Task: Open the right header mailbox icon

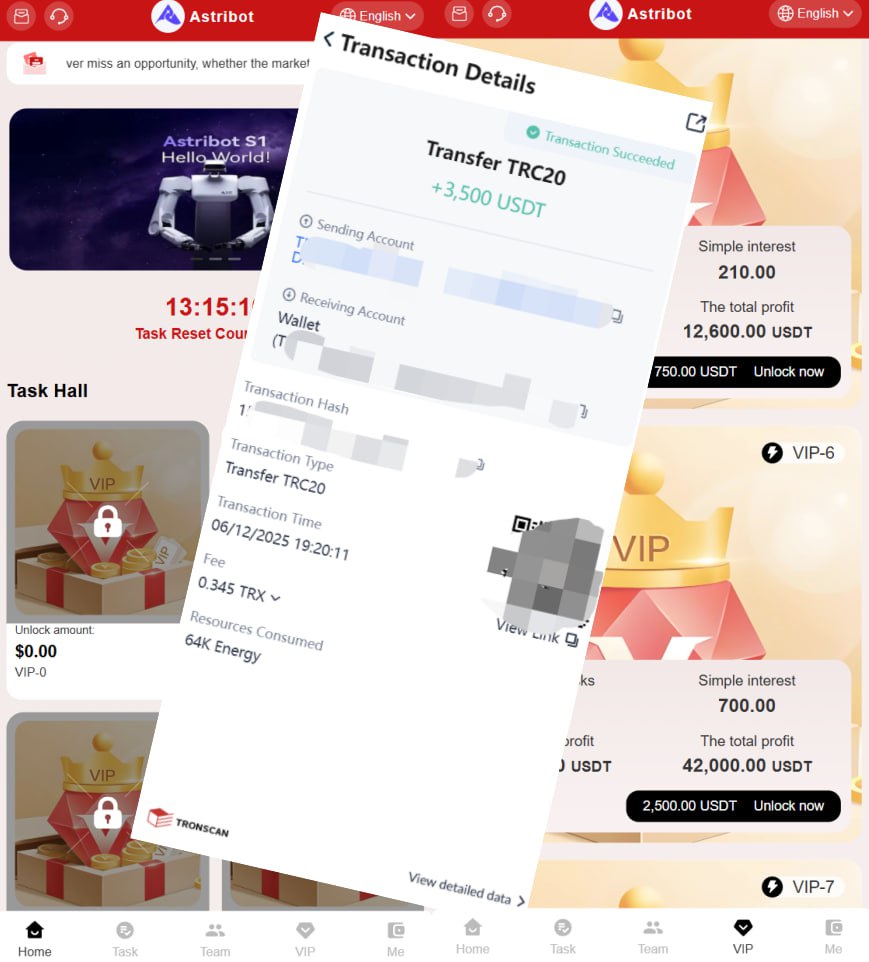Action: pyautogui.click(x=460, y=13)
